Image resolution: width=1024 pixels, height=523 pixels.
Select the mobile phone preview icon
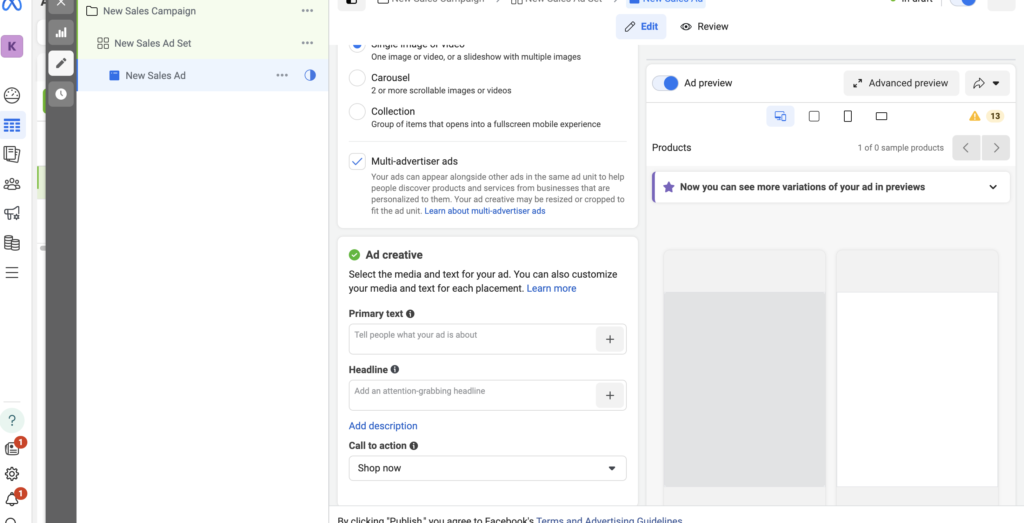coord(848,117)
